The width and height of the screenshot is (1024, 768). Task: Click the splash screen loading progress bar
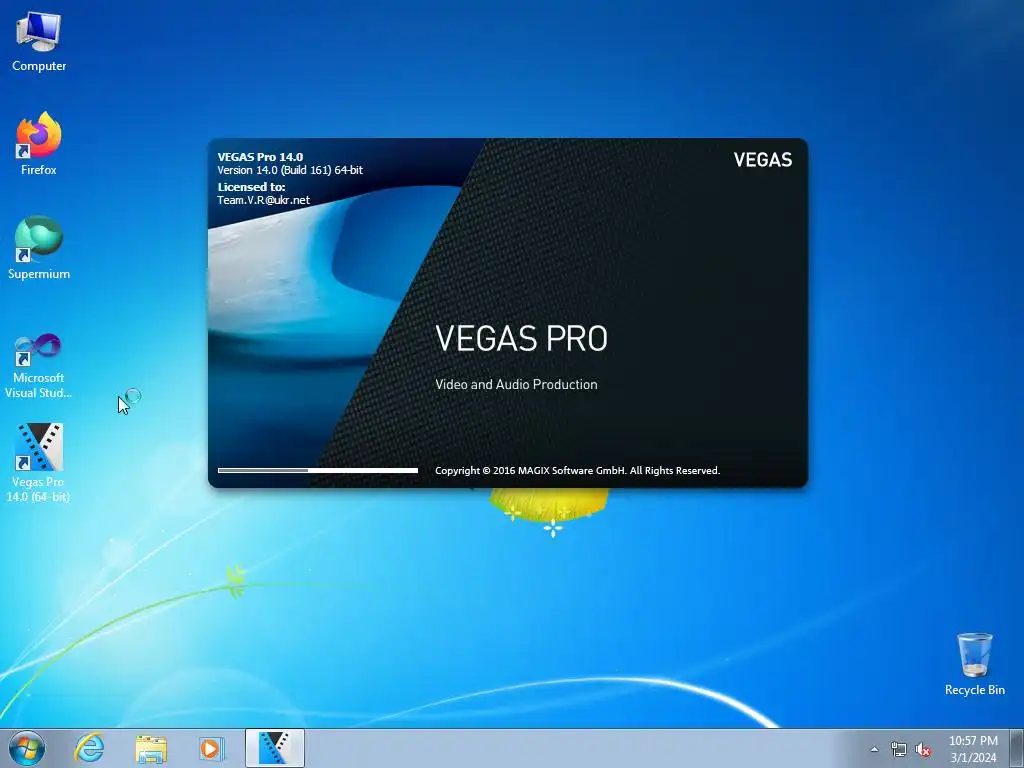point(318,470)
